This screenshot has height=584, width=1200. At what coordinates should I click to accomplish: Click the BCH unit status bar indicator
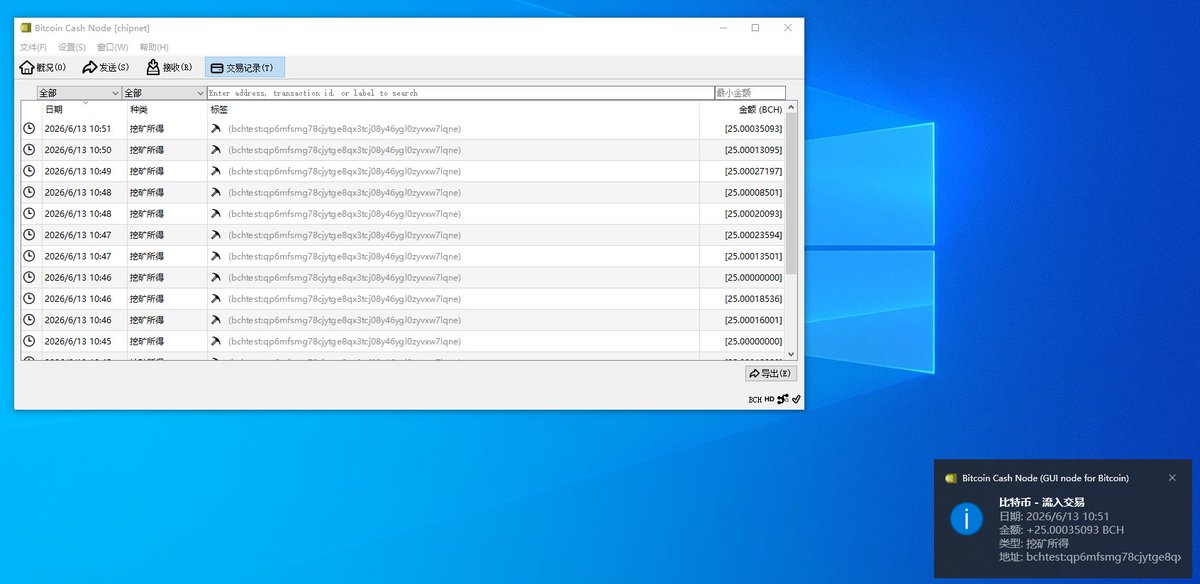pos(755,399)
